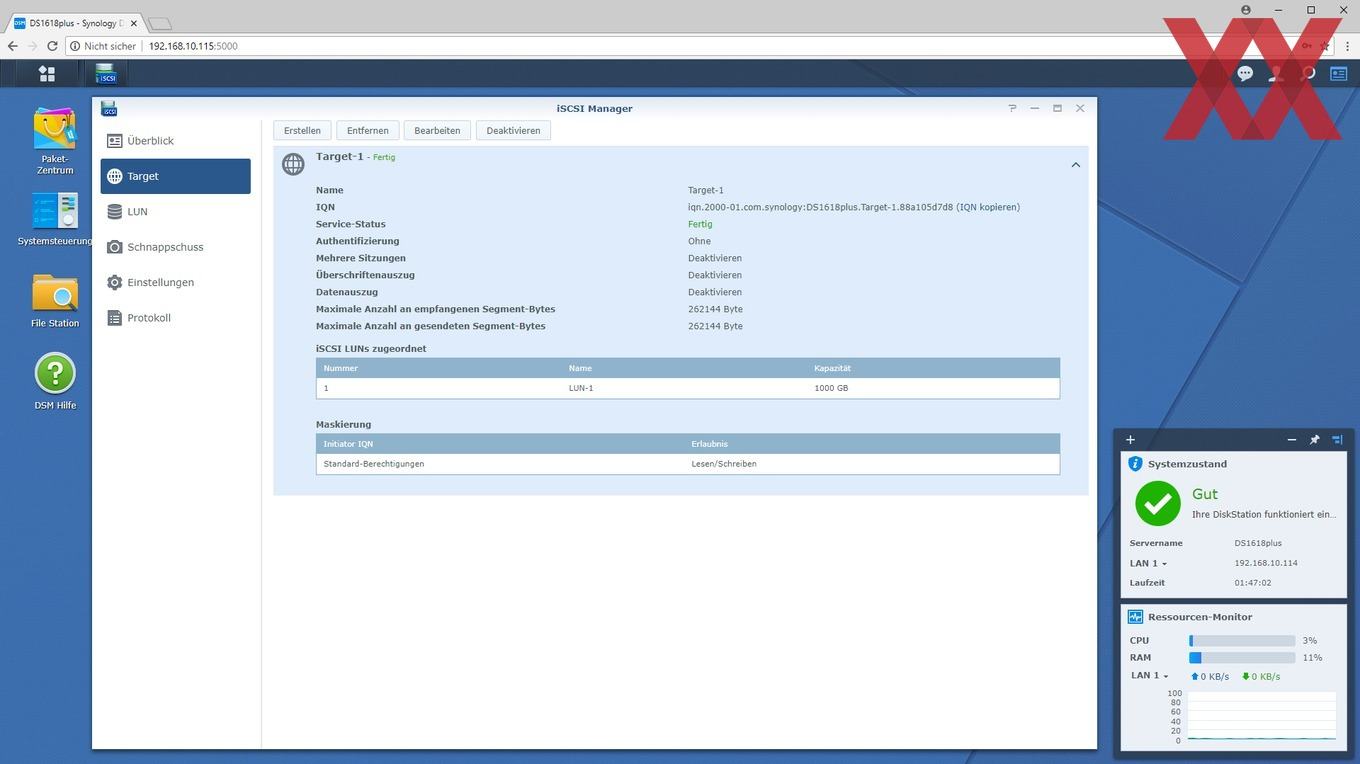Screen dimensions: 1360x764
Task: Click the RAM usage bar
Action: pos(1242,658)
